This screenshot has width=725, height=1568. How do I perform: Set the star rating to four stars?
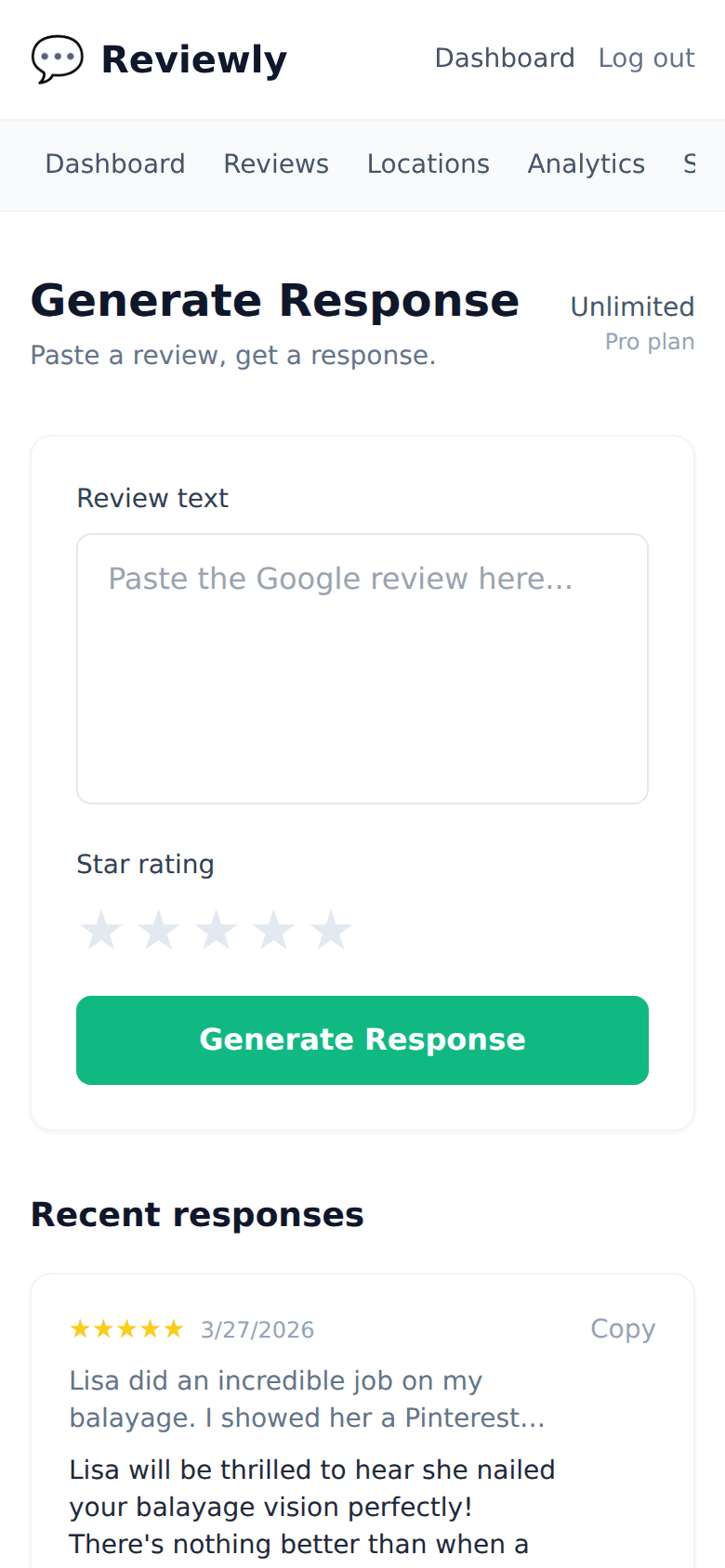click(274, 928)
